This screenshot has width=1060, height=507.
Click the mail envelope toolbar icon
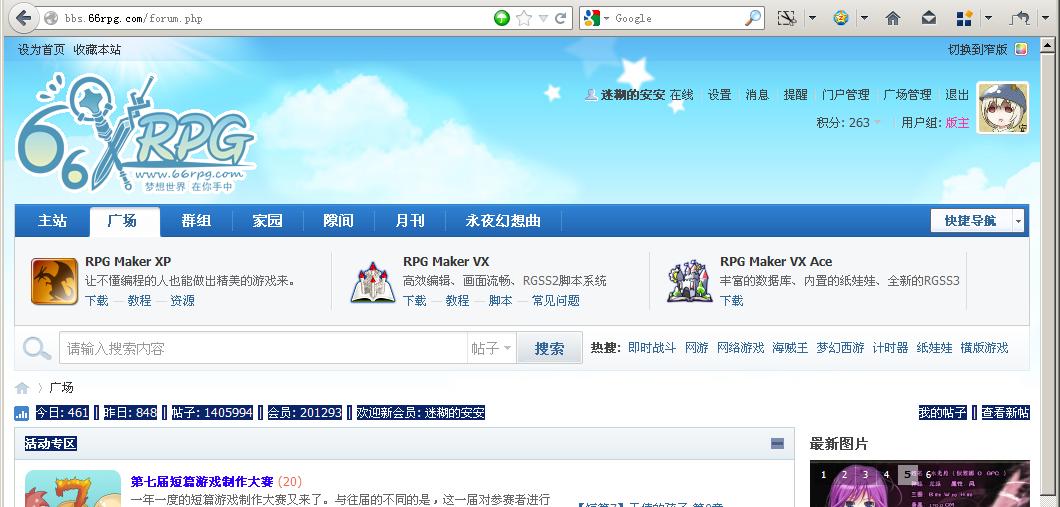coord(929,18)
